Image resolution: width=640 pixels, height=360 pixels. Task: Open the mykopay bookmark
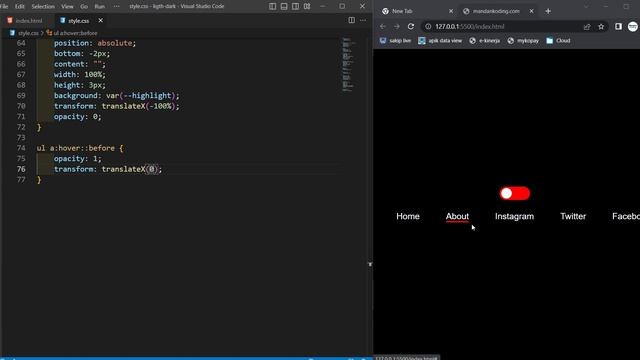click(x=523, y=40)
